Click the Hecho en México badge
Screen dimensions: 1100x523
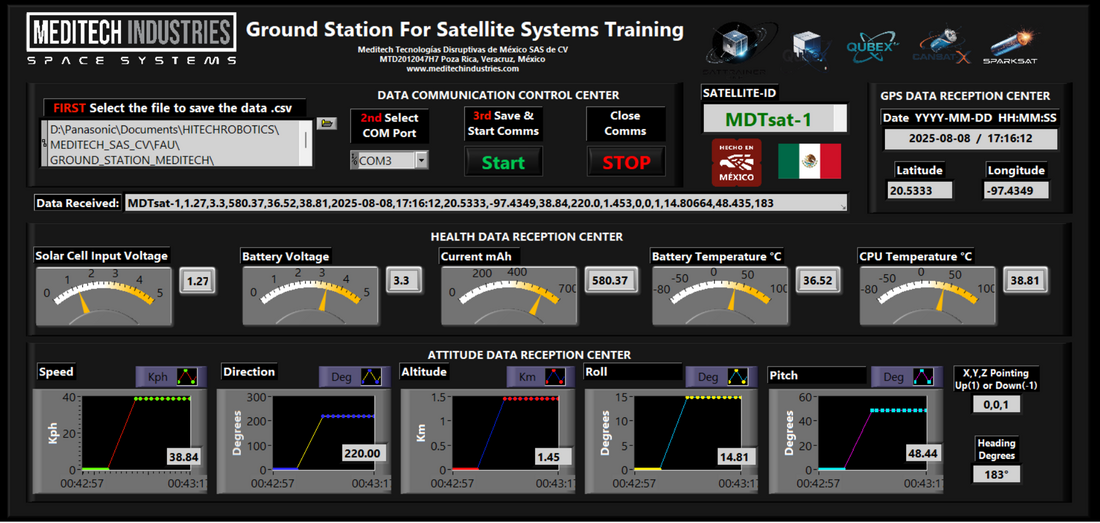(736, 162)
